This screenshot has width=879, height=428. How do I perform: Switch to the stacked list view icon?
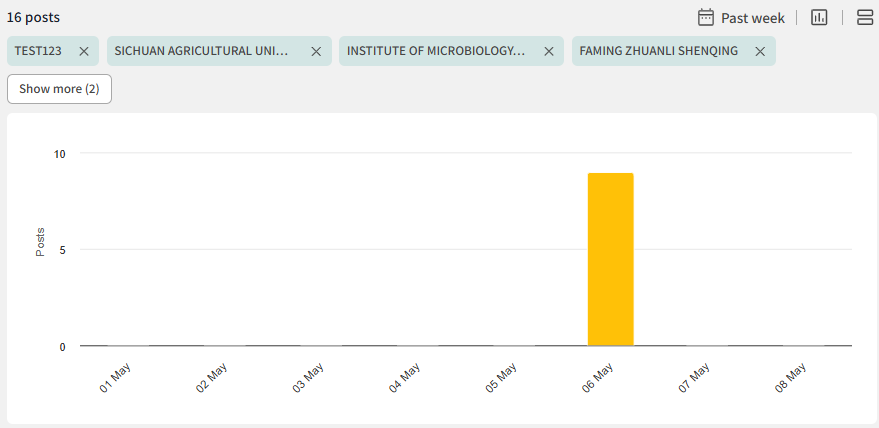865,17
